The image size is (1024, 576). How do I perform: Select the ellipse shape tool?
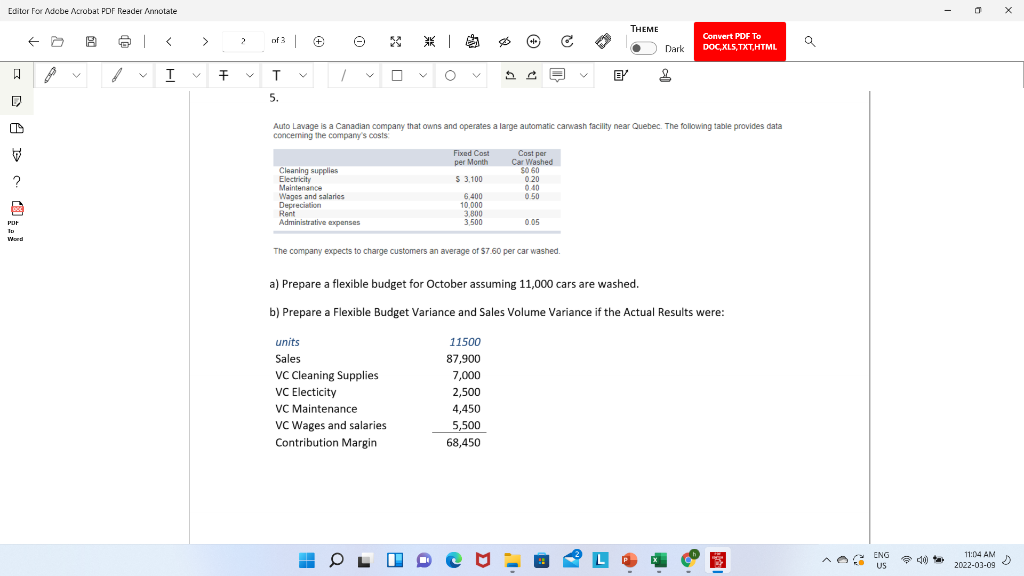click(x=452, y=75)
